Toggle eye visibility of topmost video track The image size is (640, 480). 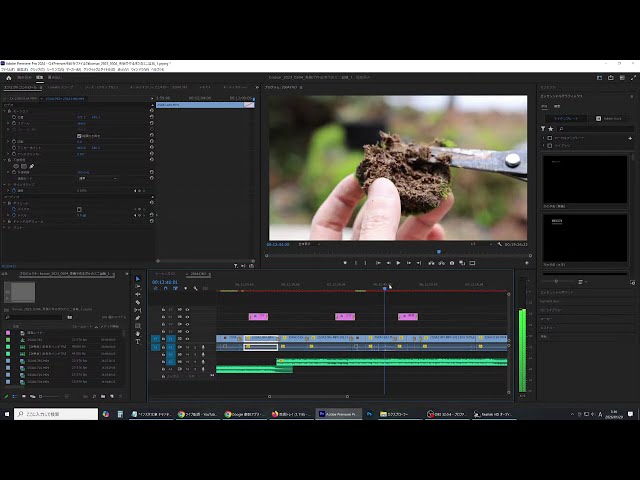pos(187,309)
